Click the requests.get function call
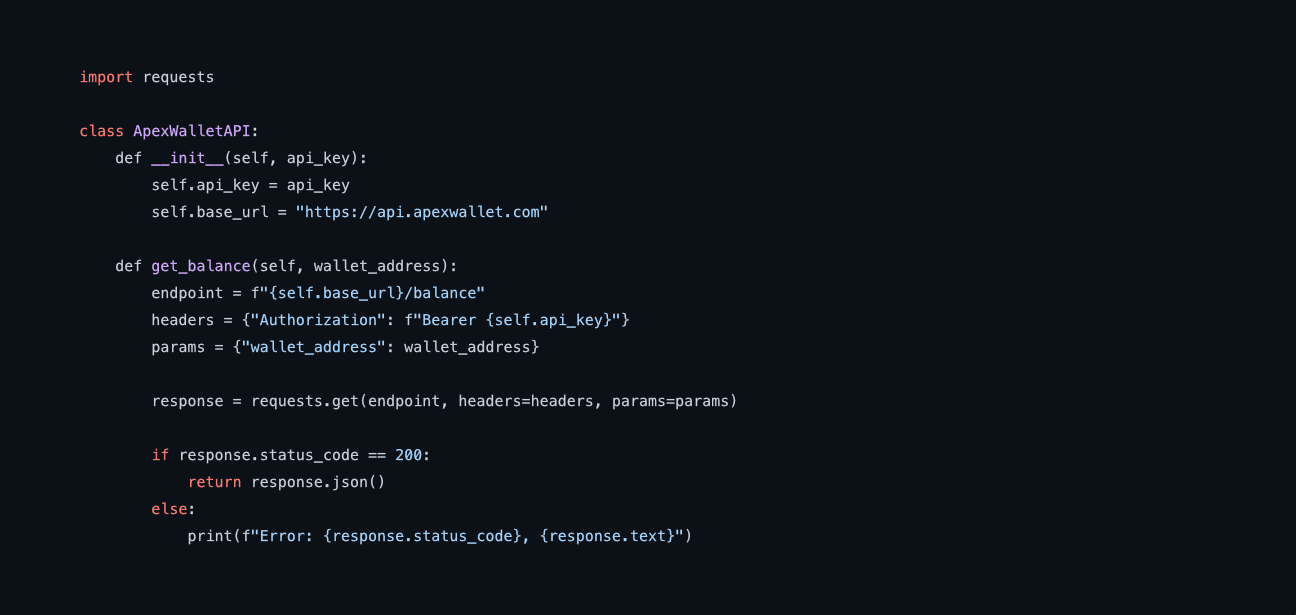 304,401
